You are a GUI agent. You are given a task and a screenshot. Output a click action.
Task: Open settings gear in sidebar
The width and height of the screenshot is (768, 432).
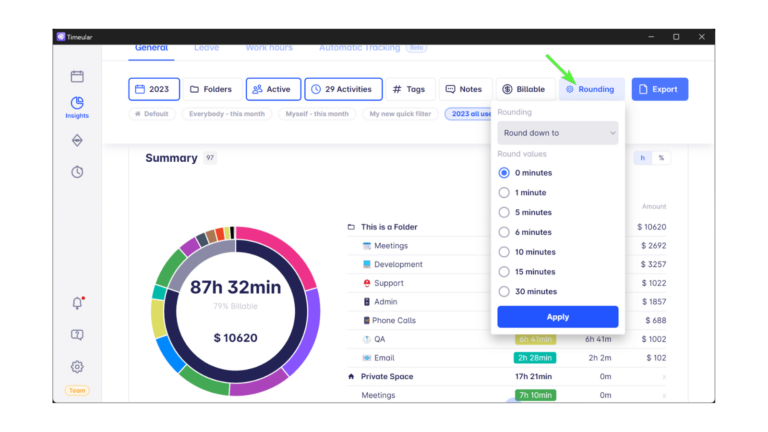(77, 367)
